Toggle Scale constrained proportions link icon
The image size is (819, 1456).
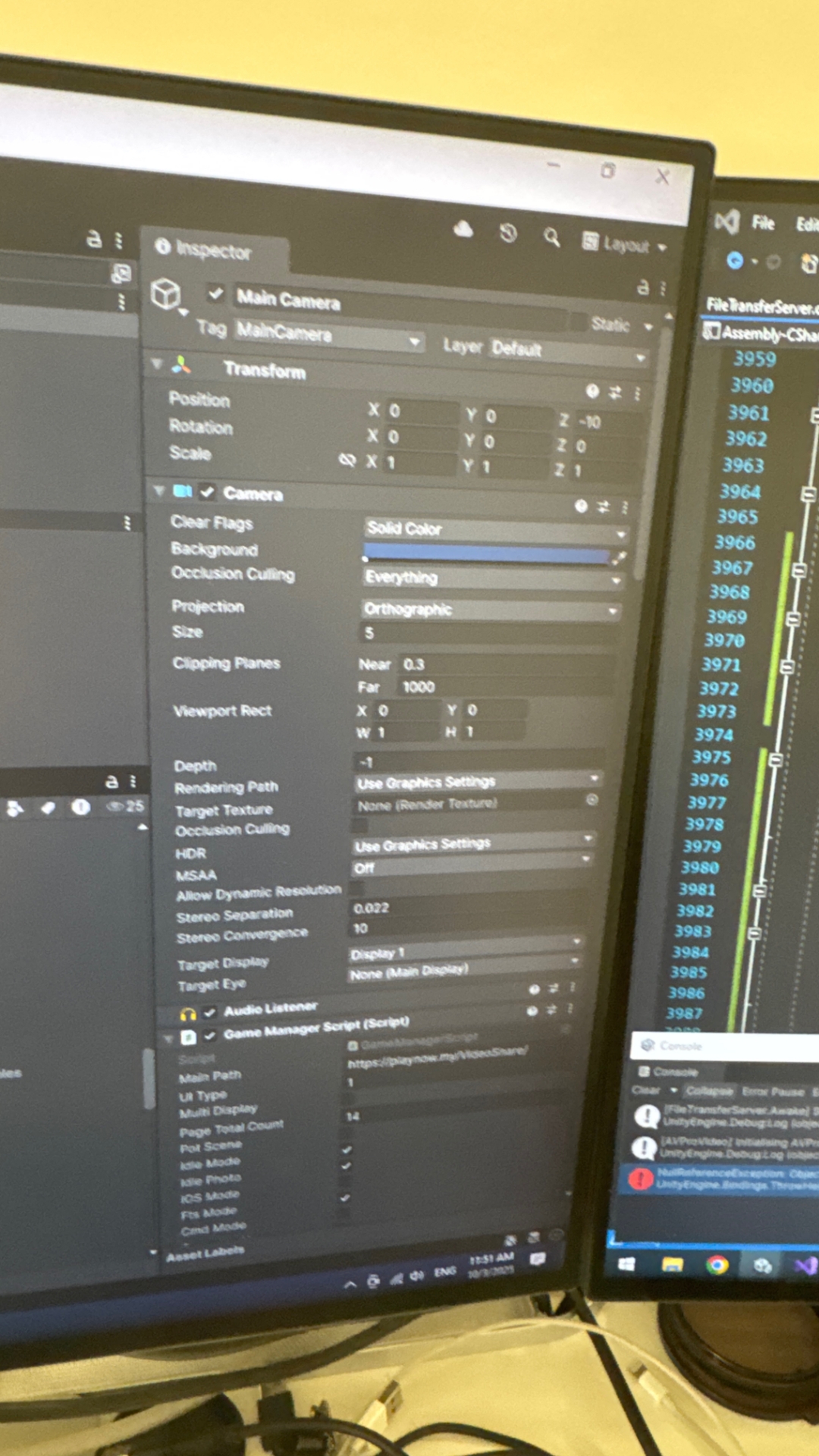click(347, 460)
